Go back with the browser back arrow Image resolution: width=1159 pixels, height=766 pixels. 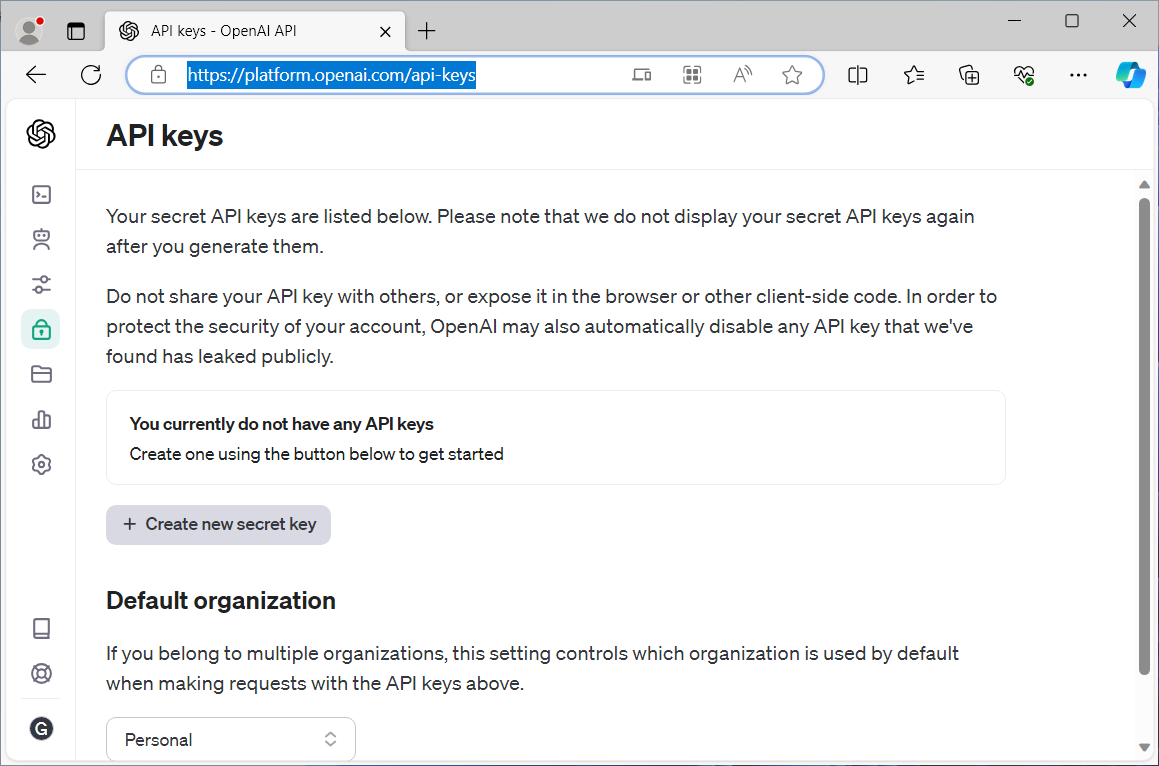click(35, 75)
